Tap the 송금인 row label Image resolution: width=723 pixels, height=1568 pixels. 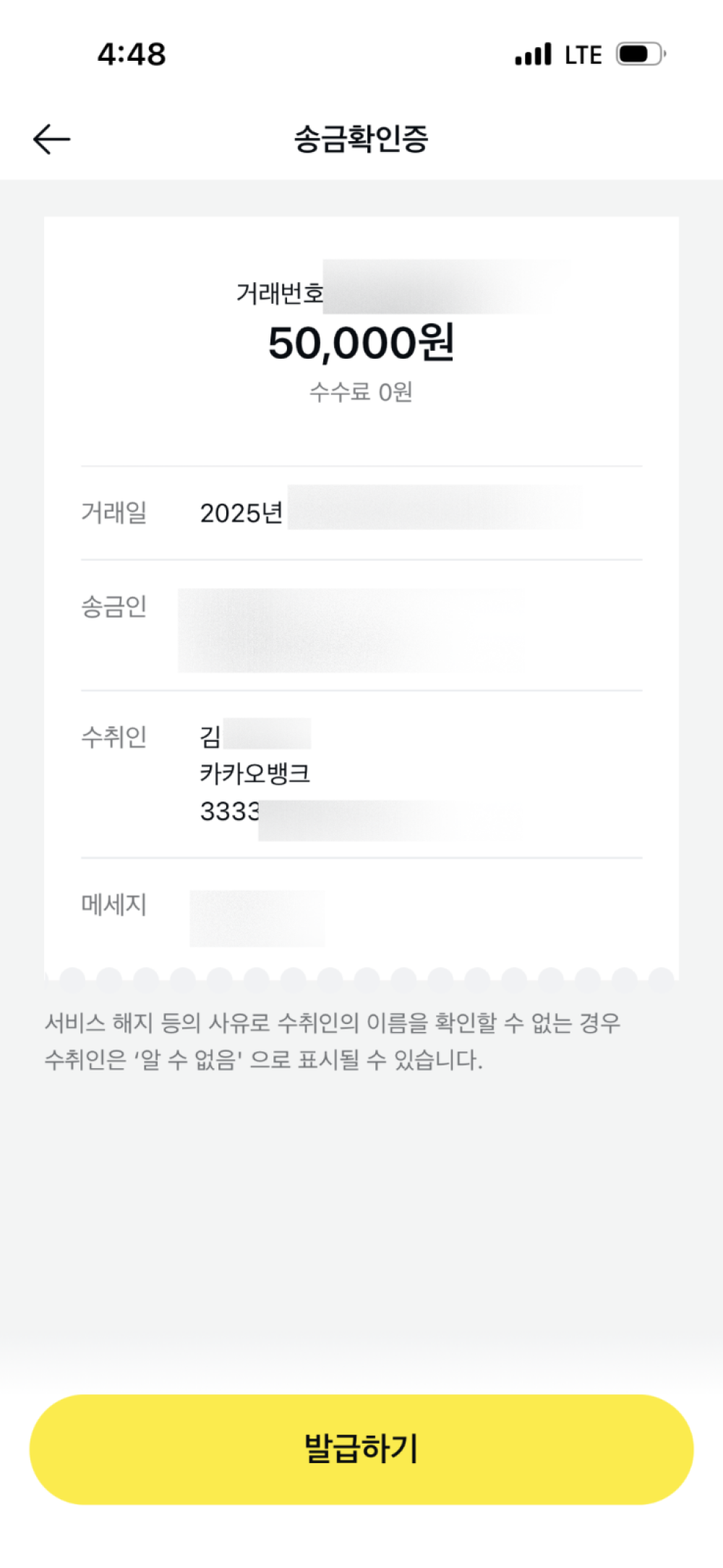(114, 606)
